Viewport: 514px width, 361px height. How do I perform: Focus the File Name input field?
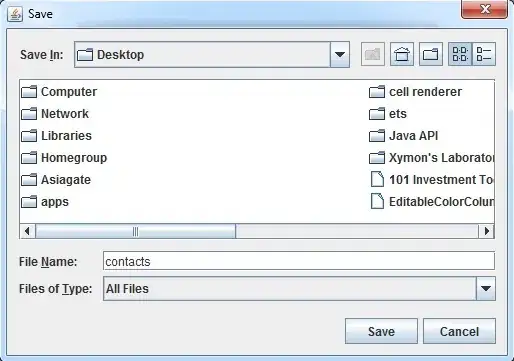click(299, 261)
